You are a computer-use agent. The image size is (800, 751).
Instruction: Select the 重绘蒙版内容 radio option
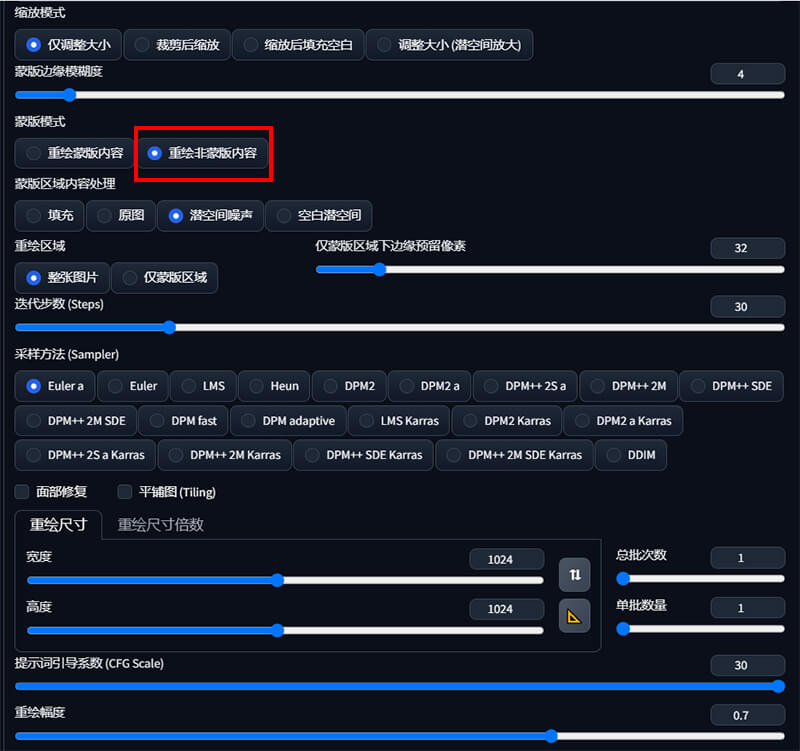coord(75,153)
